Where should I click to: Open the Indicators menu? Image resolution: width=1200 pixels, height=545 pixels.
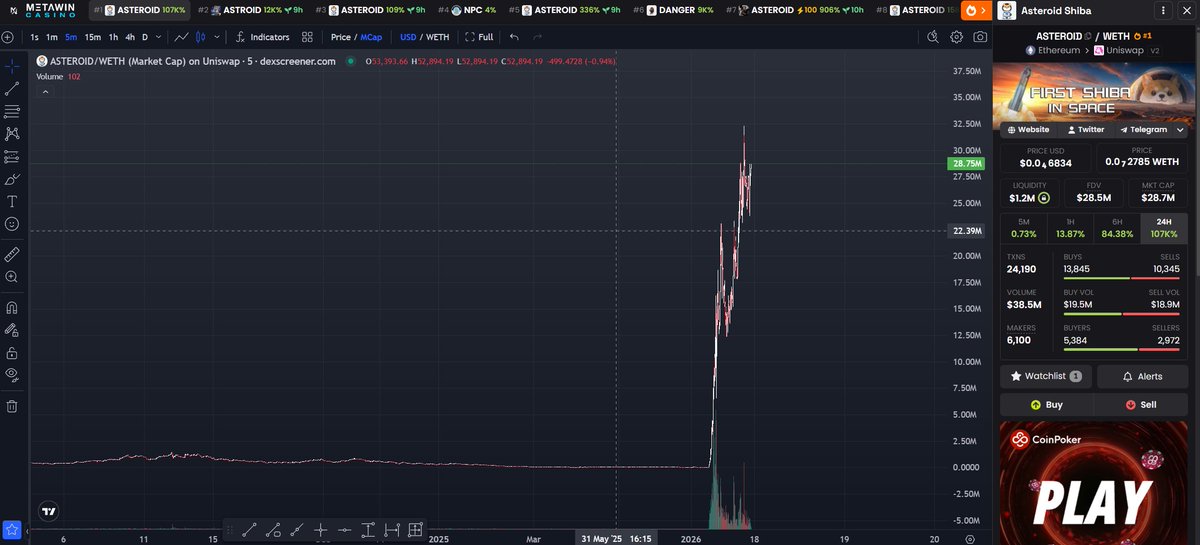pos(261,37)
